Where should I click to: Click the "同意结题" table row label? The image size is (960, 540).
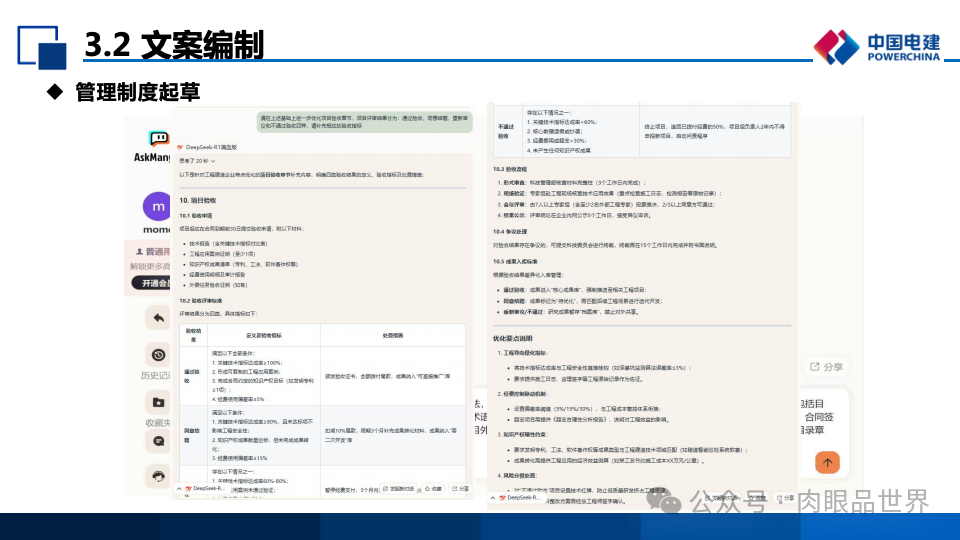click(192, 435)
